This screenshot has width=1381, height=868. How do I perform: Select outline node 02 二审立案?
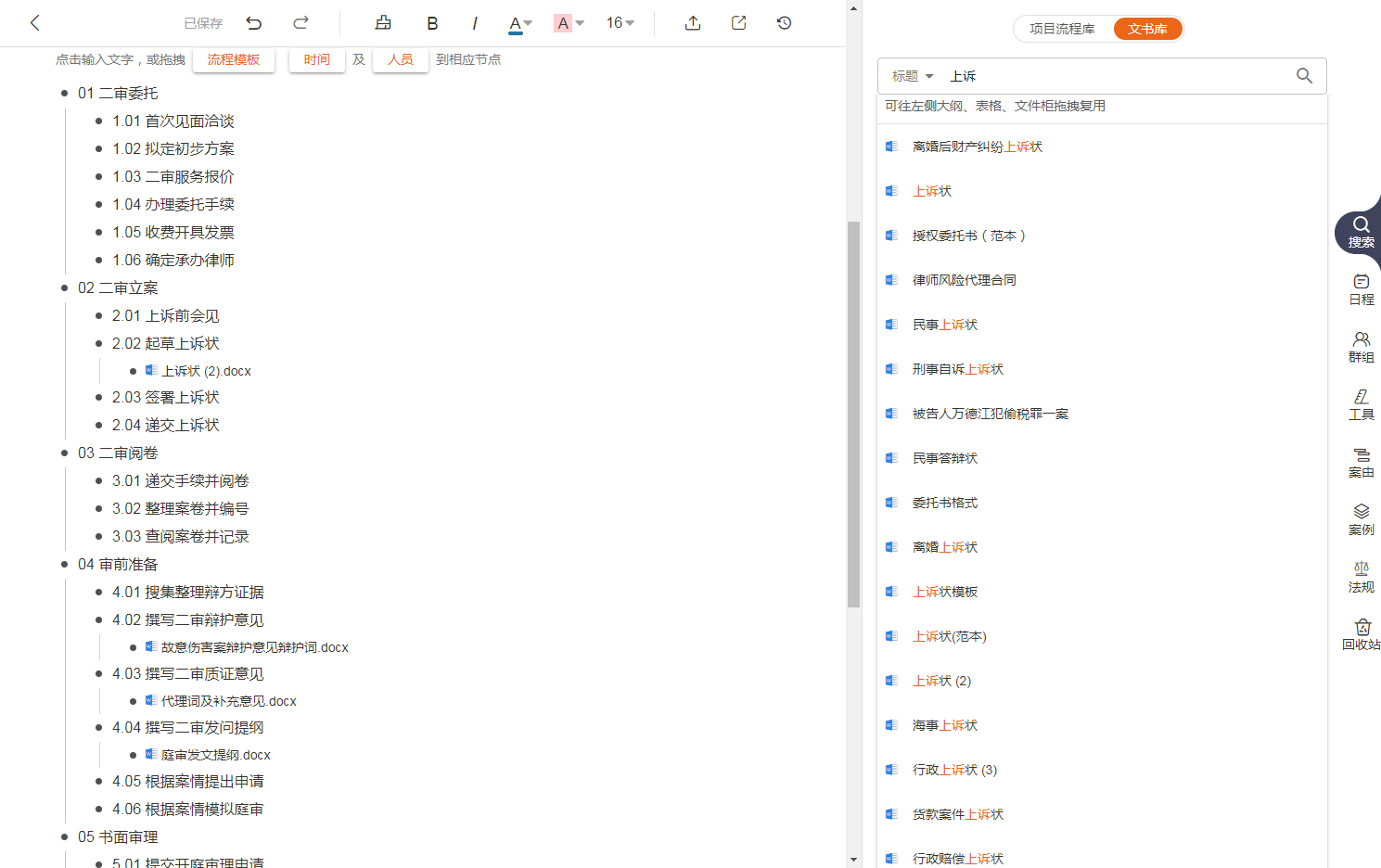(x=118, y=287)
